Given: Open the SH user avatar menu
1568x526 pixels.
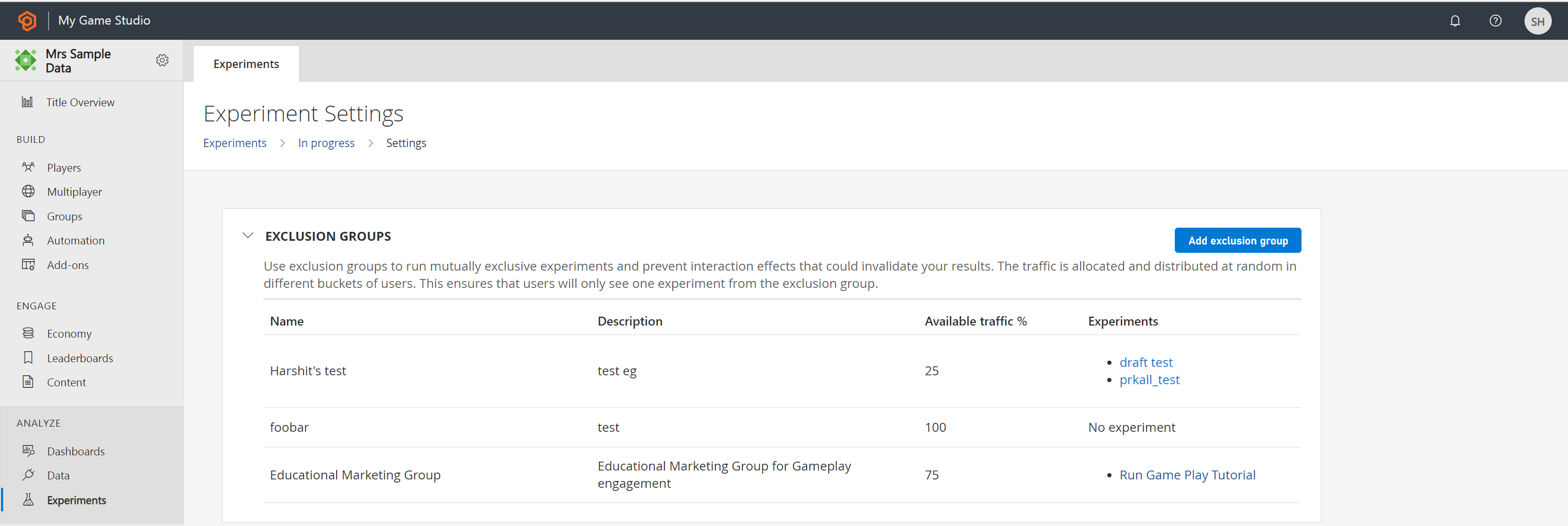Looking at the screenshot, I should (x=1538, y=21).
